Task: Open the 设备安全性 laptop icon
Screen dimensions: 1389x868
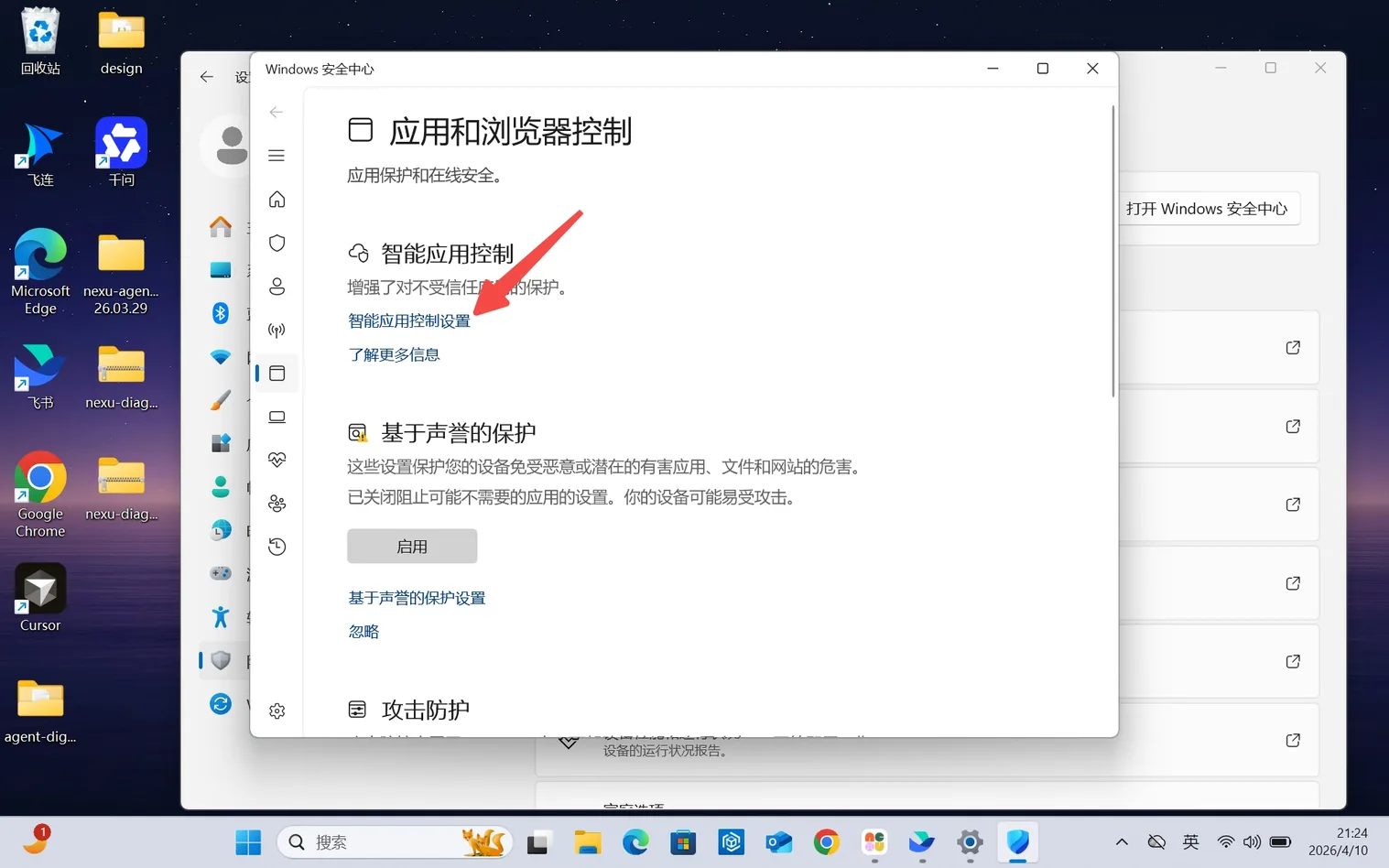Action: [277, 417]
